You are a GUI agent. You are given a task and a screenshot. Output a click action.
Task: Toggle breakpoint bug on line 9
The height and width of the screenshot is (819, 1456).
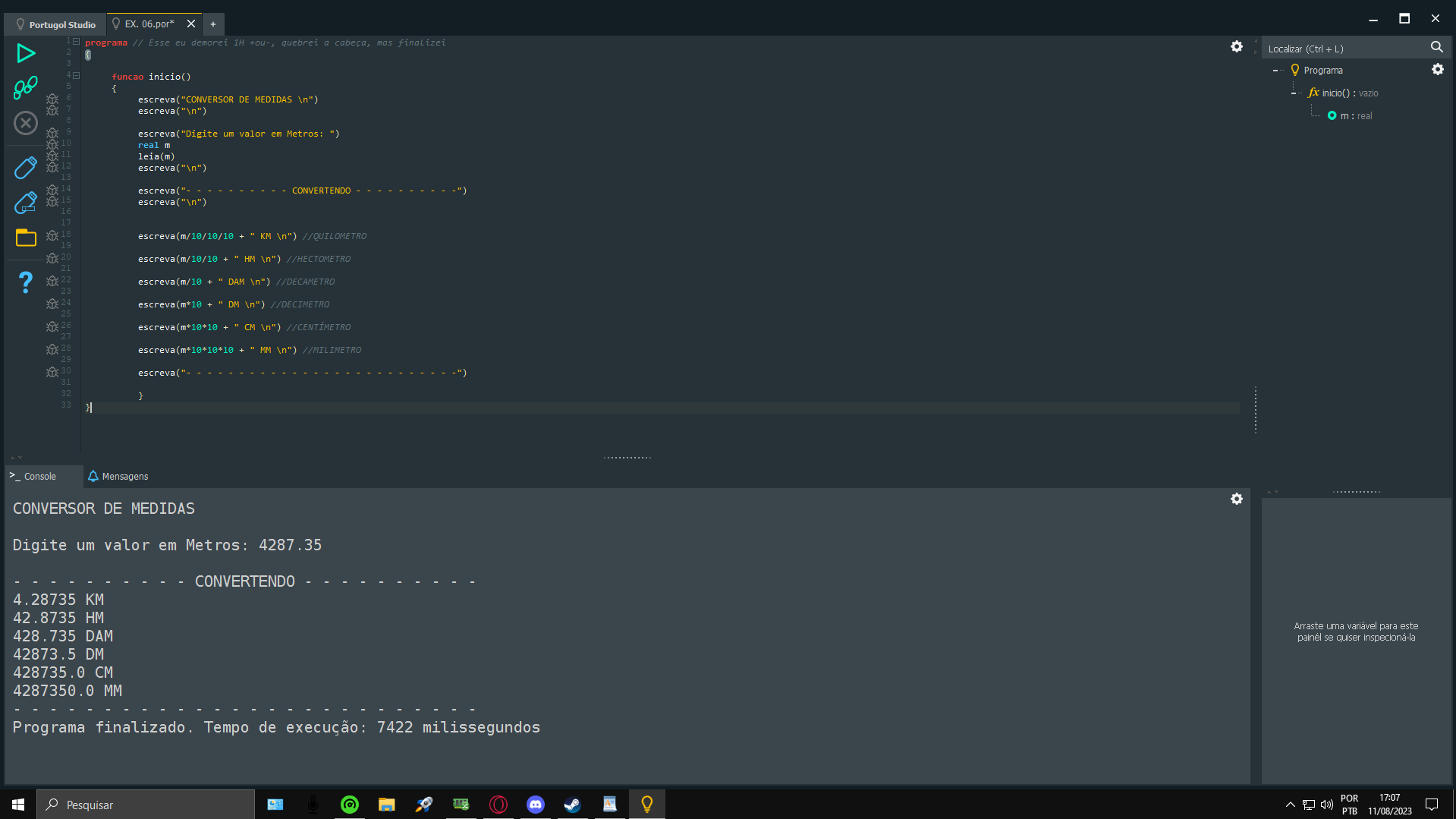pyautogui.click(x=52, y=134)
